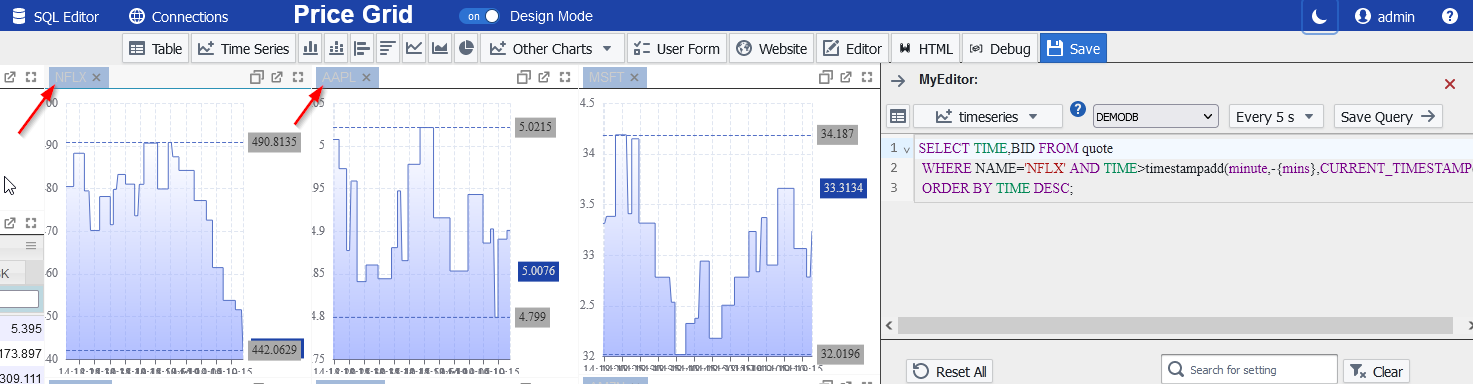
Task: Open help via the question mark icon
Action: click(x=1450, y=16)
